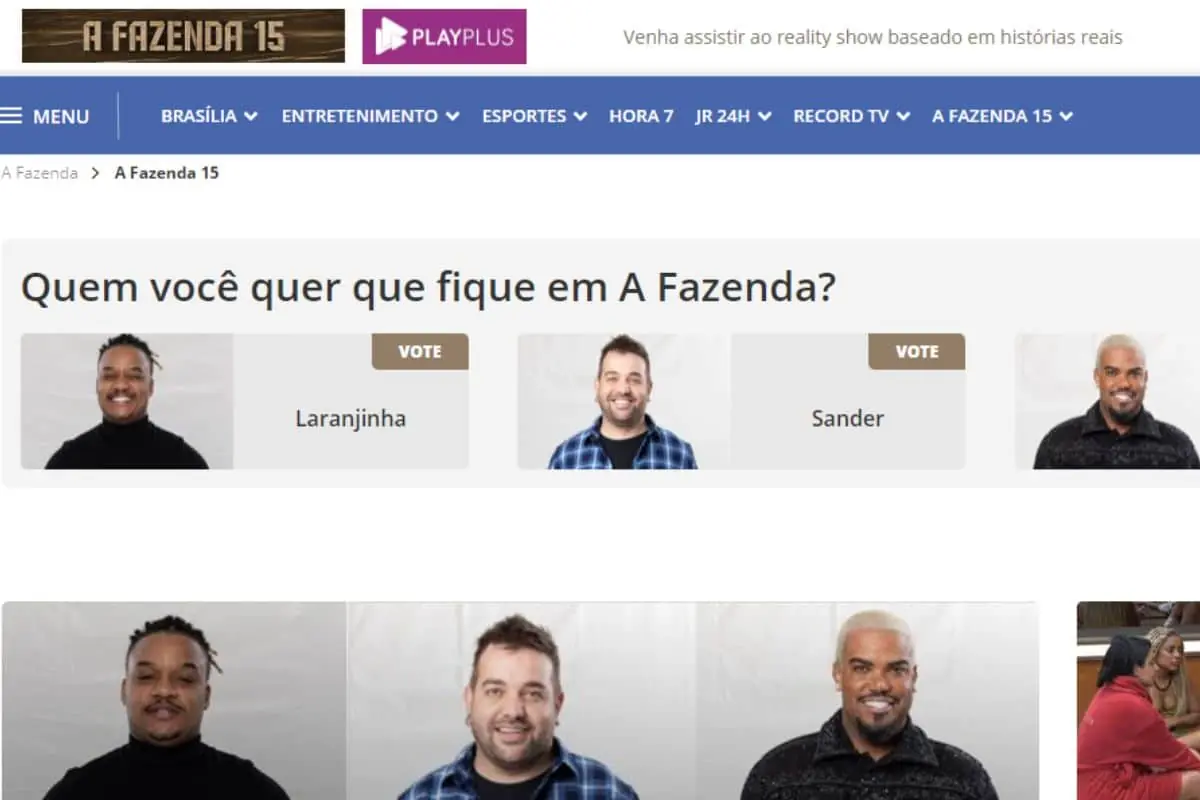Select the blonde contestant's poll photo

pyautogui.click(x=1107, y=401)
